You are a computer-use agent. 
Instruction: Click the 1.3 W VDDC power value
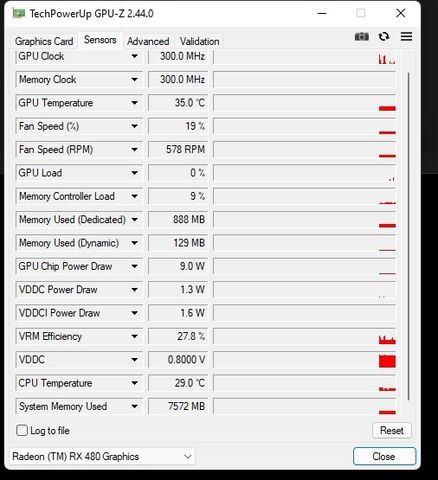[x=178, y=289]
